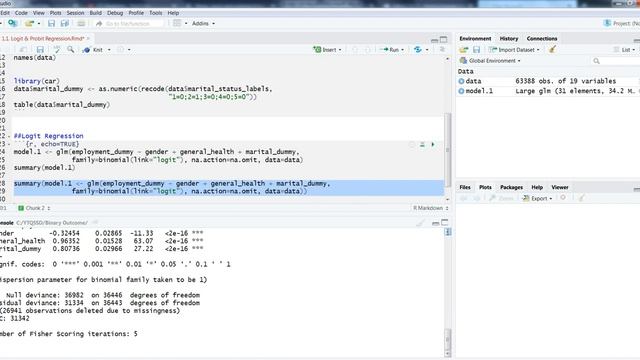
Task: Open the Chunk 2 navigation dropdown
Action: (x=34, y=208)
